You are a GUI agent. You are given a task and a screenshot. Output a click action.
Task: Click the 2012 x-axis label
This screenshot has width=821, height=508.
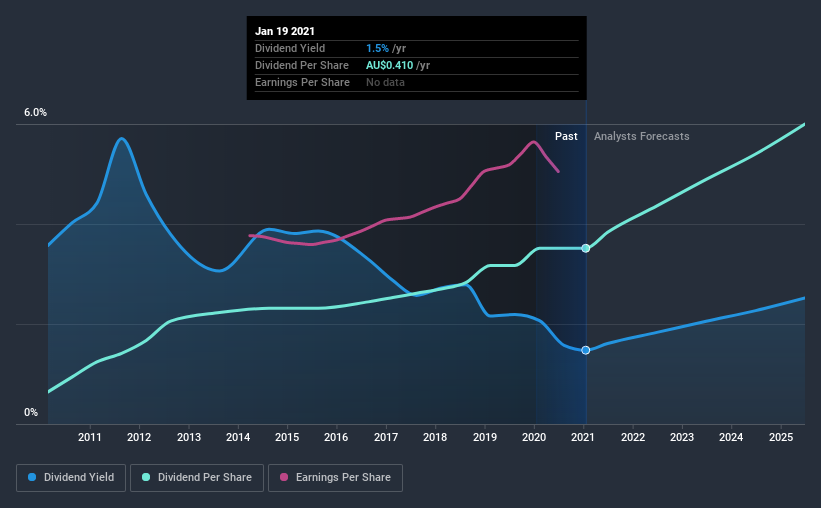[x=139, y=437]
